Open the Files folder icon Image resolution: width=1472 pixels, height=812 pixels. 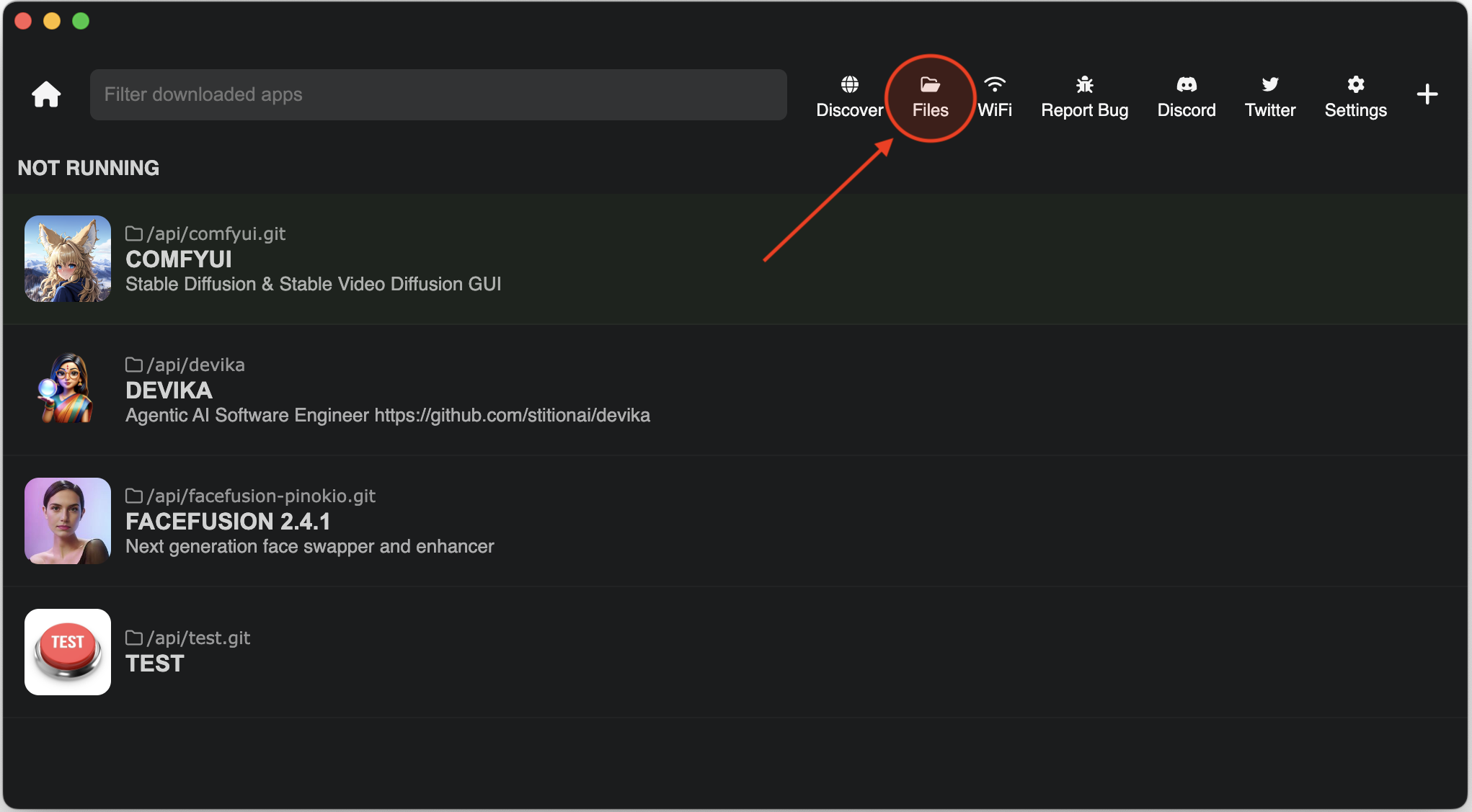(x=930, y=85)
